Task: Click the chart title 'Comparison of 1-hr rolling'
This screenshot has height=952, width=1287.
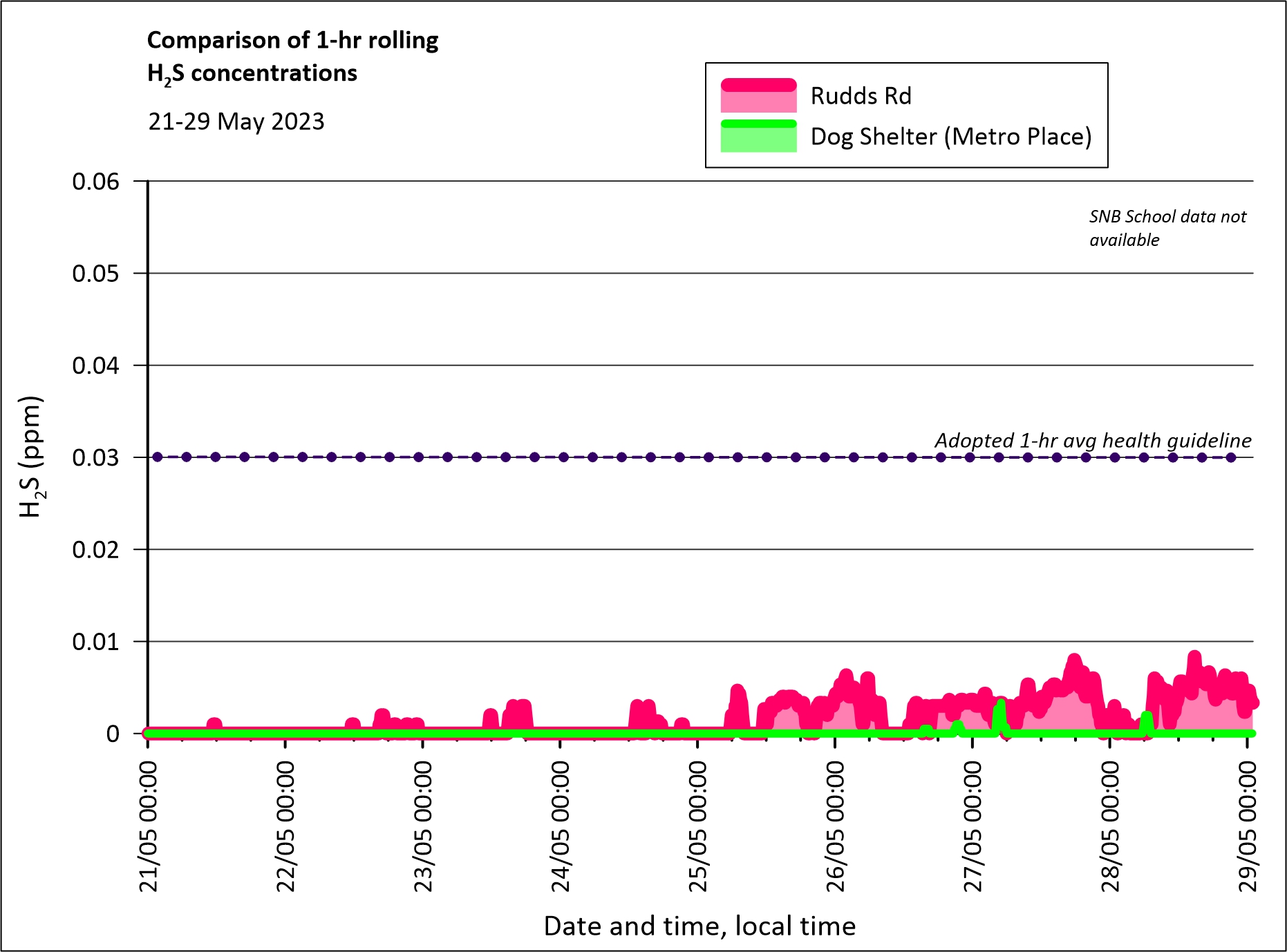Action: click(292, 41)
